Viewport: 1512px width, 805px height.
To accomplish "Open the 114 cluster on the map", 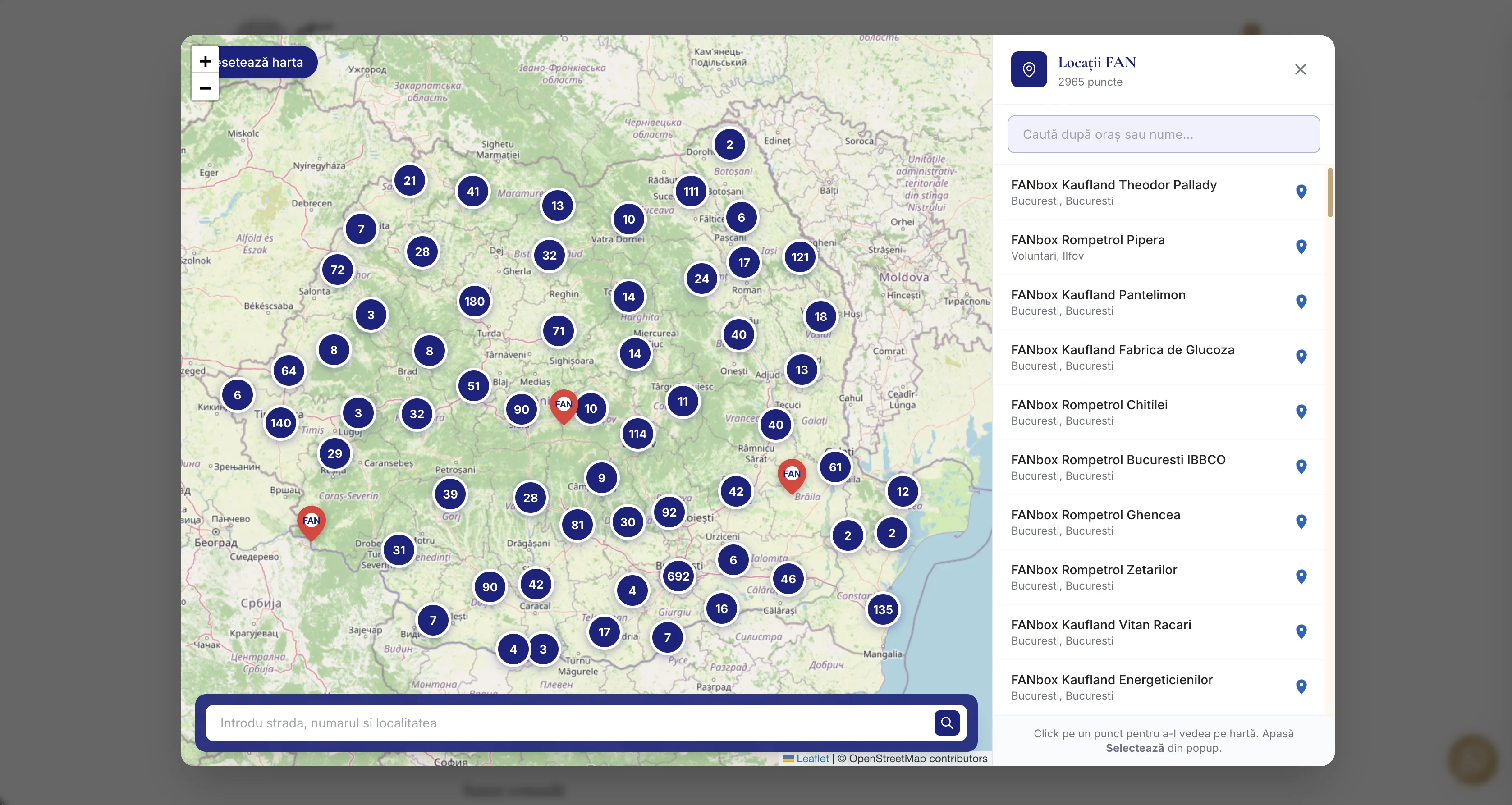I will click(637, 434).
